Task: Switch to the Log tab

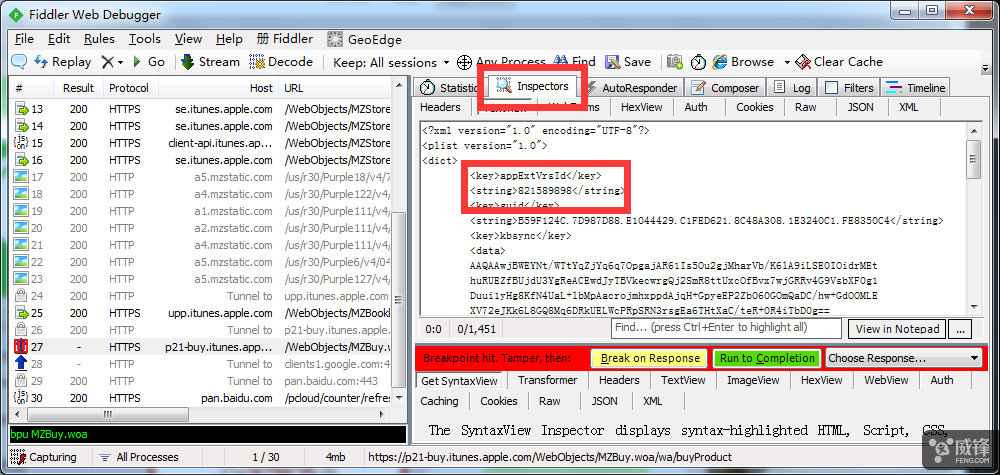Action: click(793, 88)
